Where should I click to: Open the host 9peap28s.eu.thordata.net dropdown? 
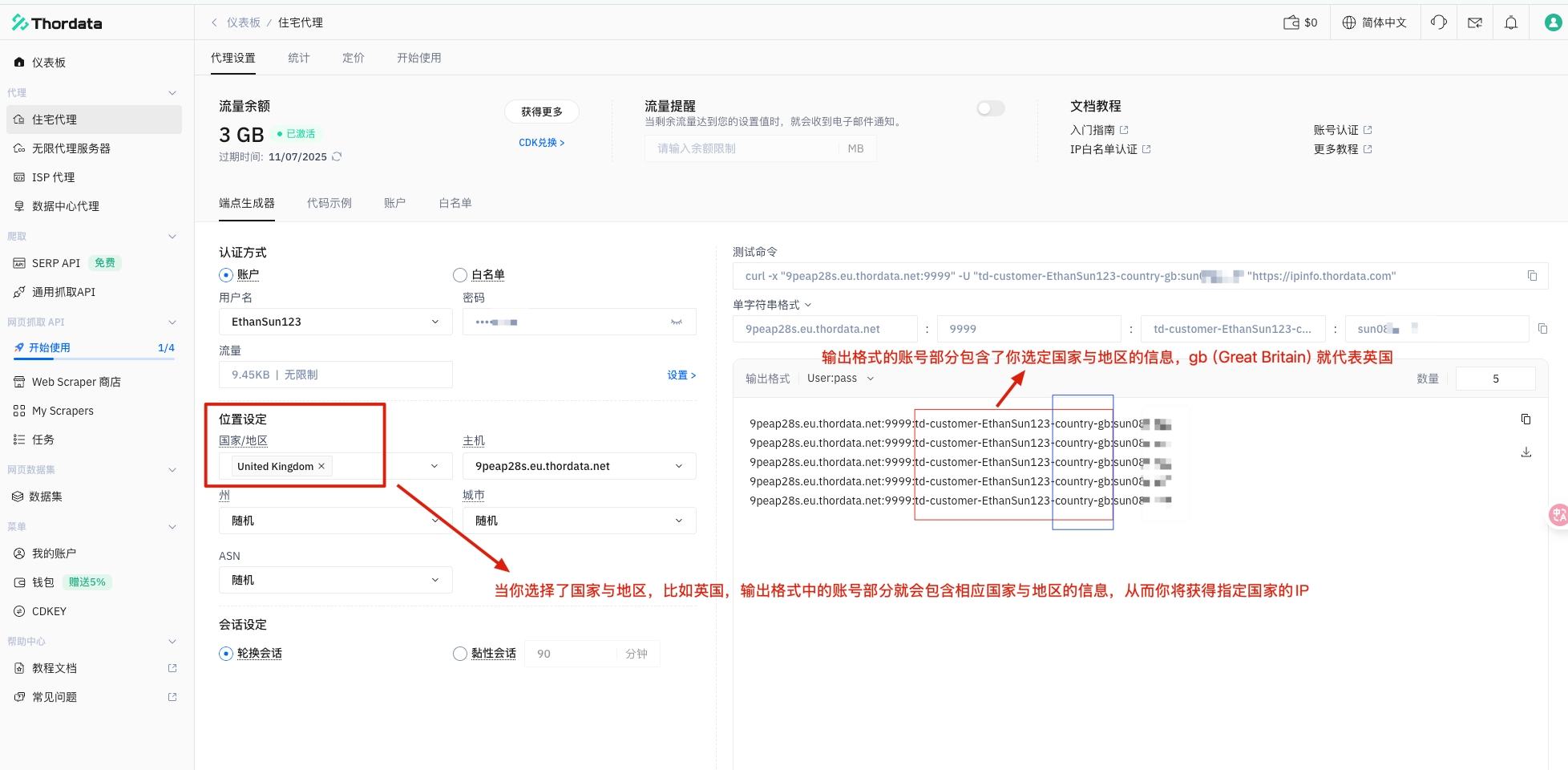pos(579,466)
